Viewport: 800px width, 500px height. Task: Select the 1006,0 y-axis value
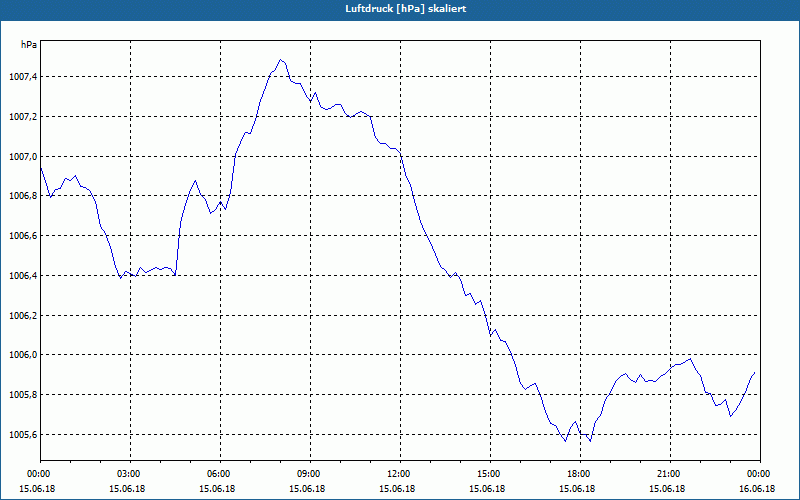point(23,355)
